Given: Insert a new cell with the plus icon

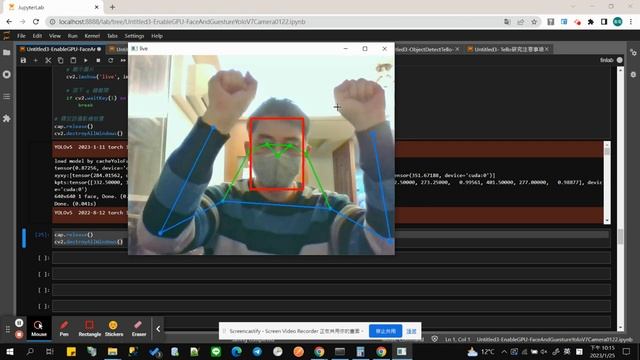Looking at the screenshot, I should (x=36, y=60).
